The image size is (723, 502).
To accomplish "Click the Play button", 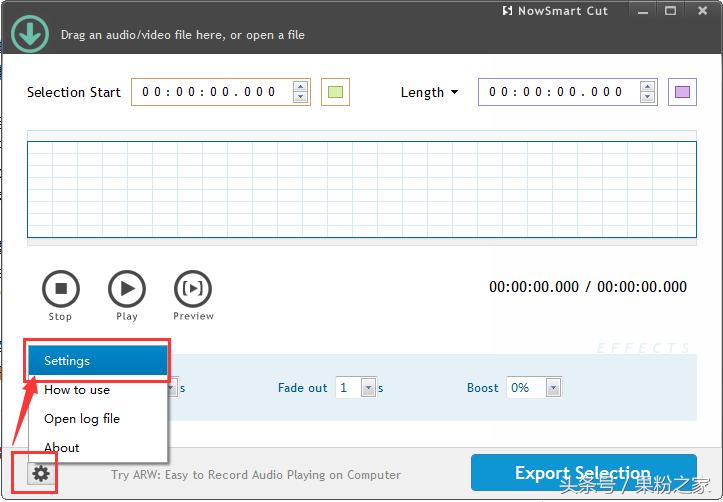I will [127, 289].
